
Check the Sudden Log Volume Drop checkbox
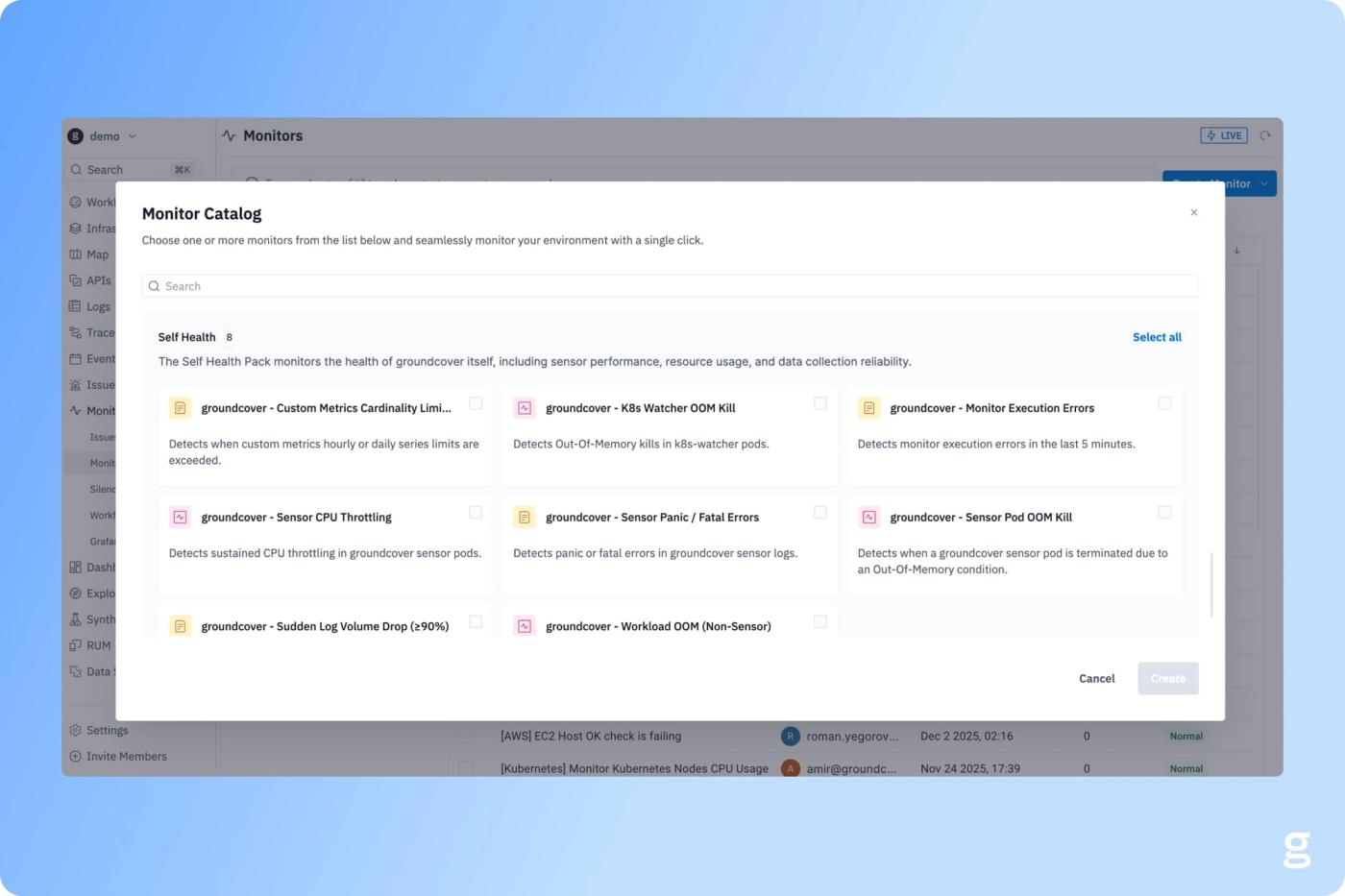pyautogui.click(x=476, y=621)
